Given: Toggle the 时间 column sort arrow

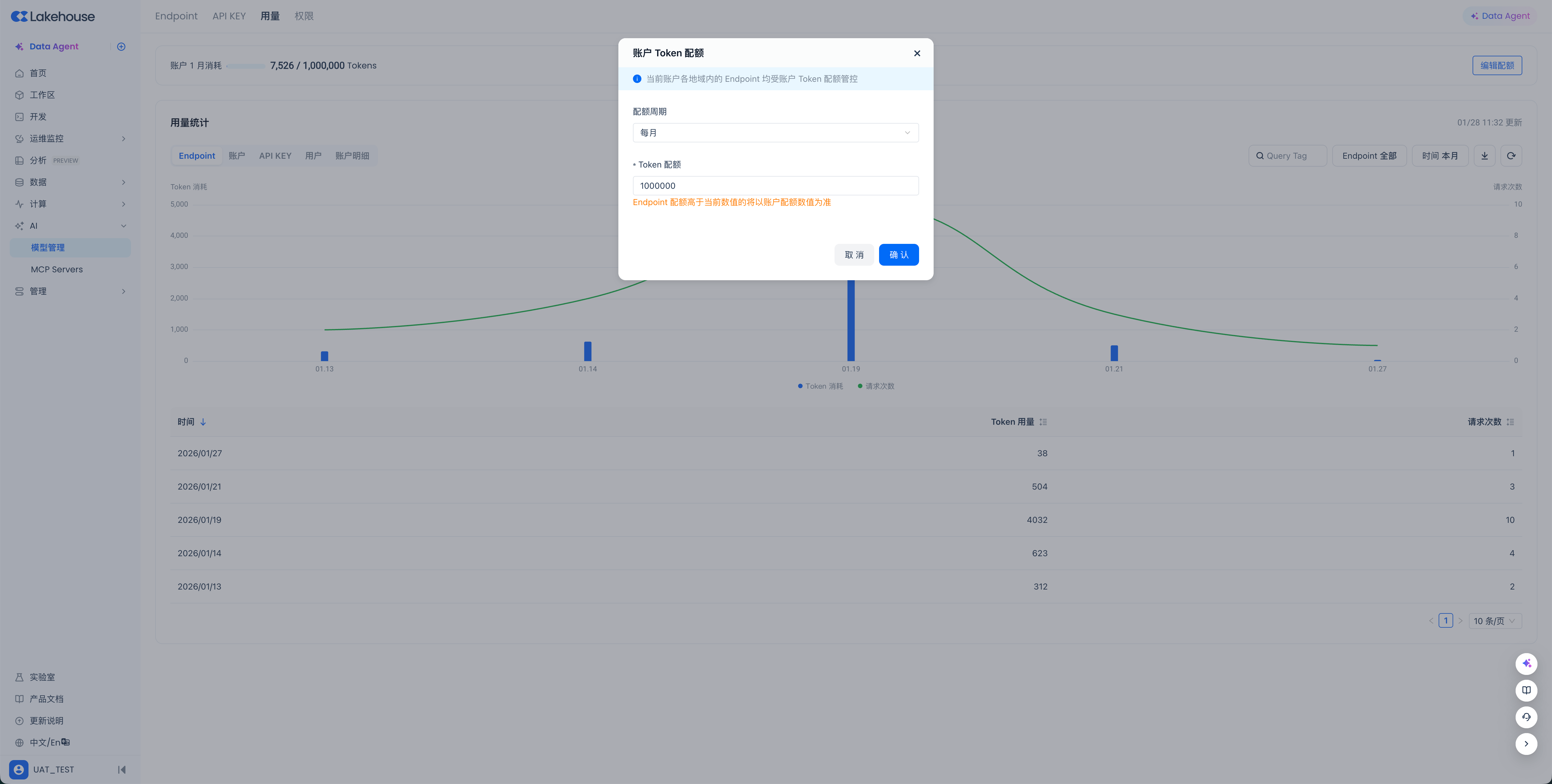Looking at the screenshot, I should click(x=203, y=422).
